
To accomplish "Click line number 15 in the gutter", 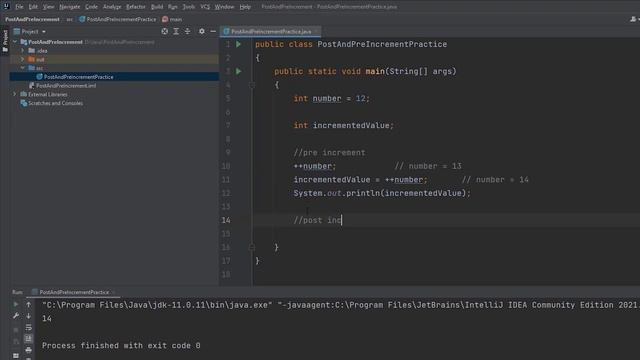I will click(x=226, y=234).
